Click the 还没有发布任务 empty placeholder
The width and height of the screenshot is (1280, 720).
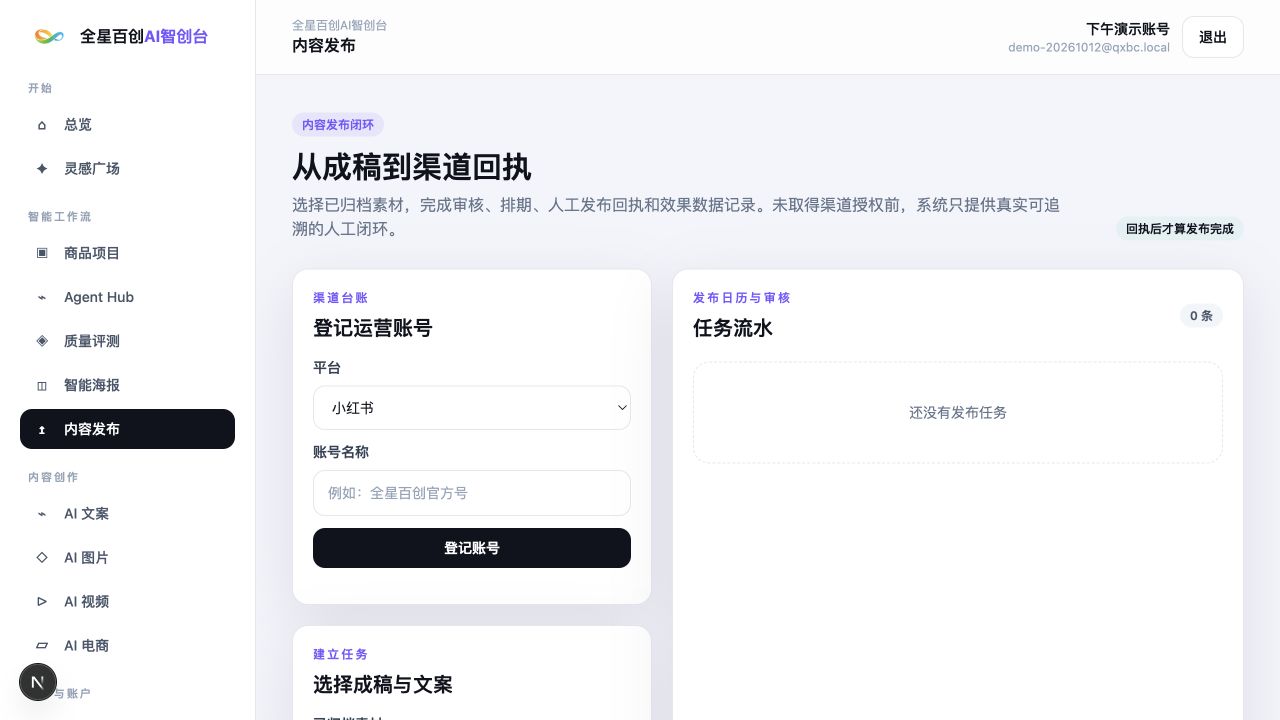click(x=958, y=412)
